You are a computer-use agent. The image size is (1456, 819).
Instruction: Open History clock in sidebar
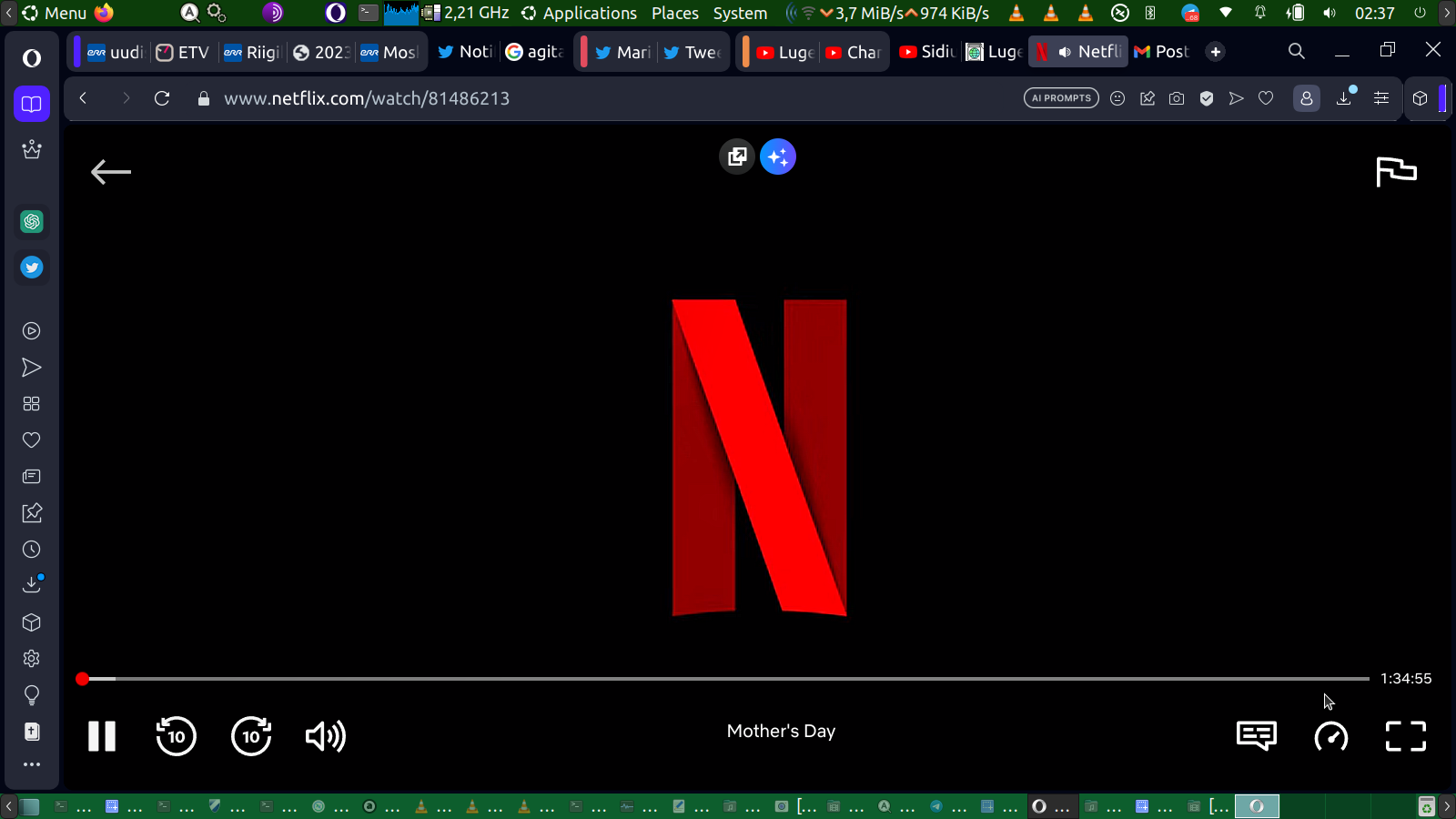pyautogui.click(x=32, y=550)
